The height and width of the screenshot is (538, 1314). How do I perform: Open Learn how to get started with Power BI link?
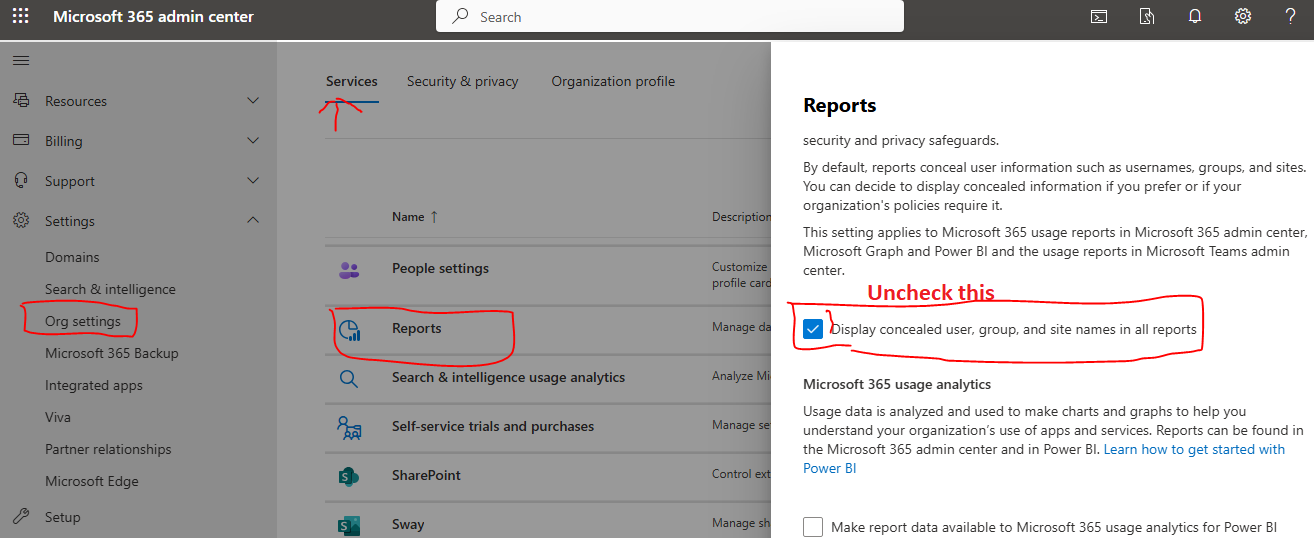coord(1194,450)
